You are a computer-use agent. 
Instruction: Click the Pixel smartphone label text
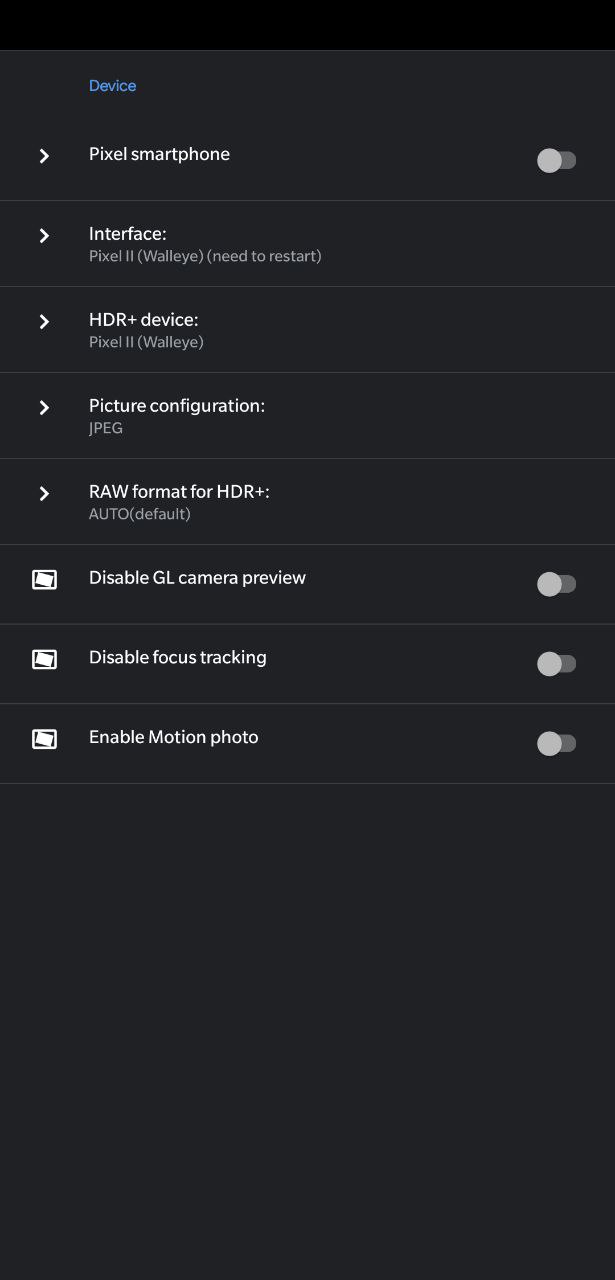[x=159, y=154]
